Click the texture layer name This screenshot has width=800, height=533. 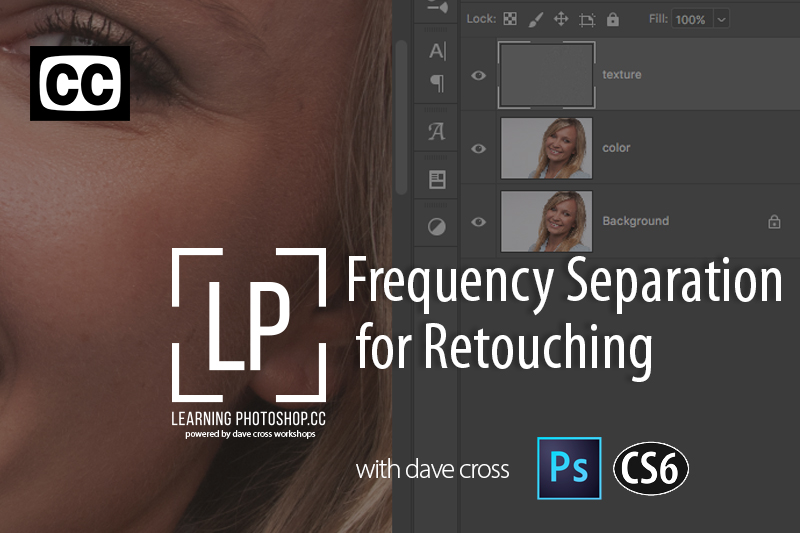[621, 74]
